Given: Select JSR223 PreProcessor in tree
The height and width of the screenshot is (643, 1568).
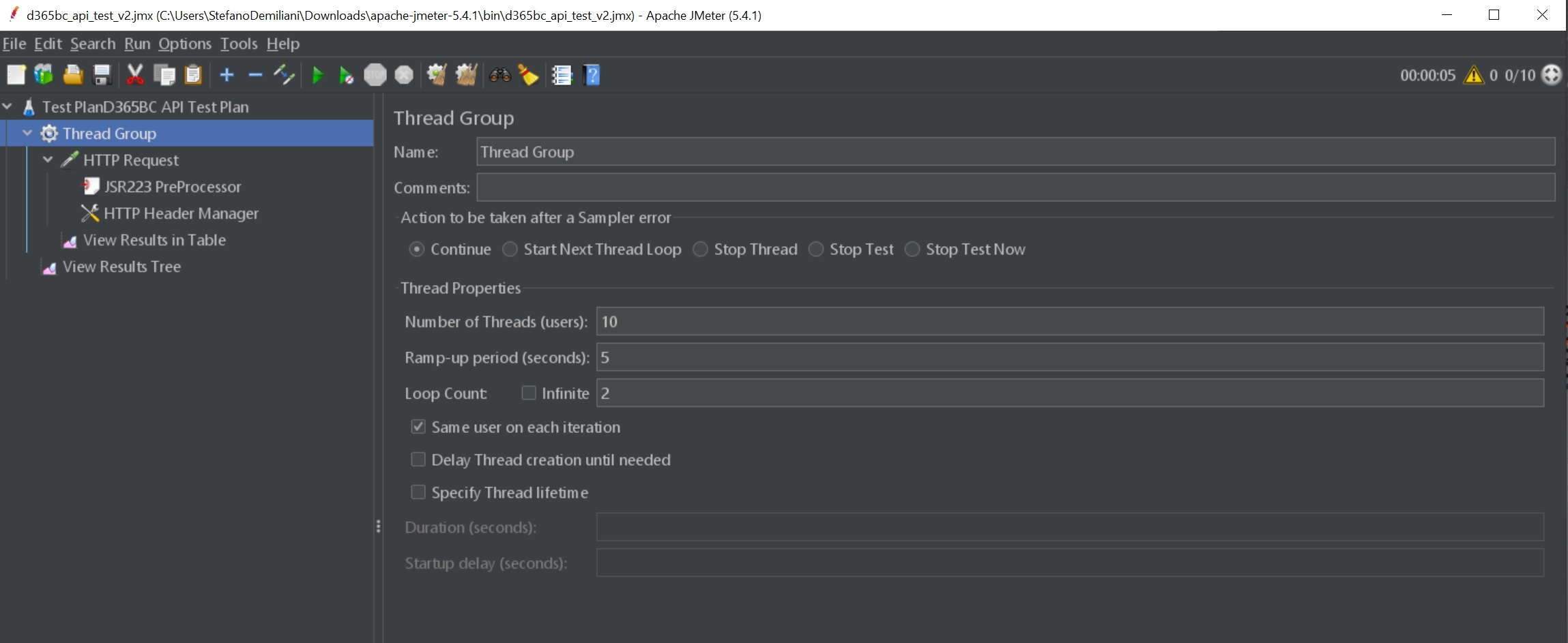Looking at the screenshot, I should [x=172, y=187].
